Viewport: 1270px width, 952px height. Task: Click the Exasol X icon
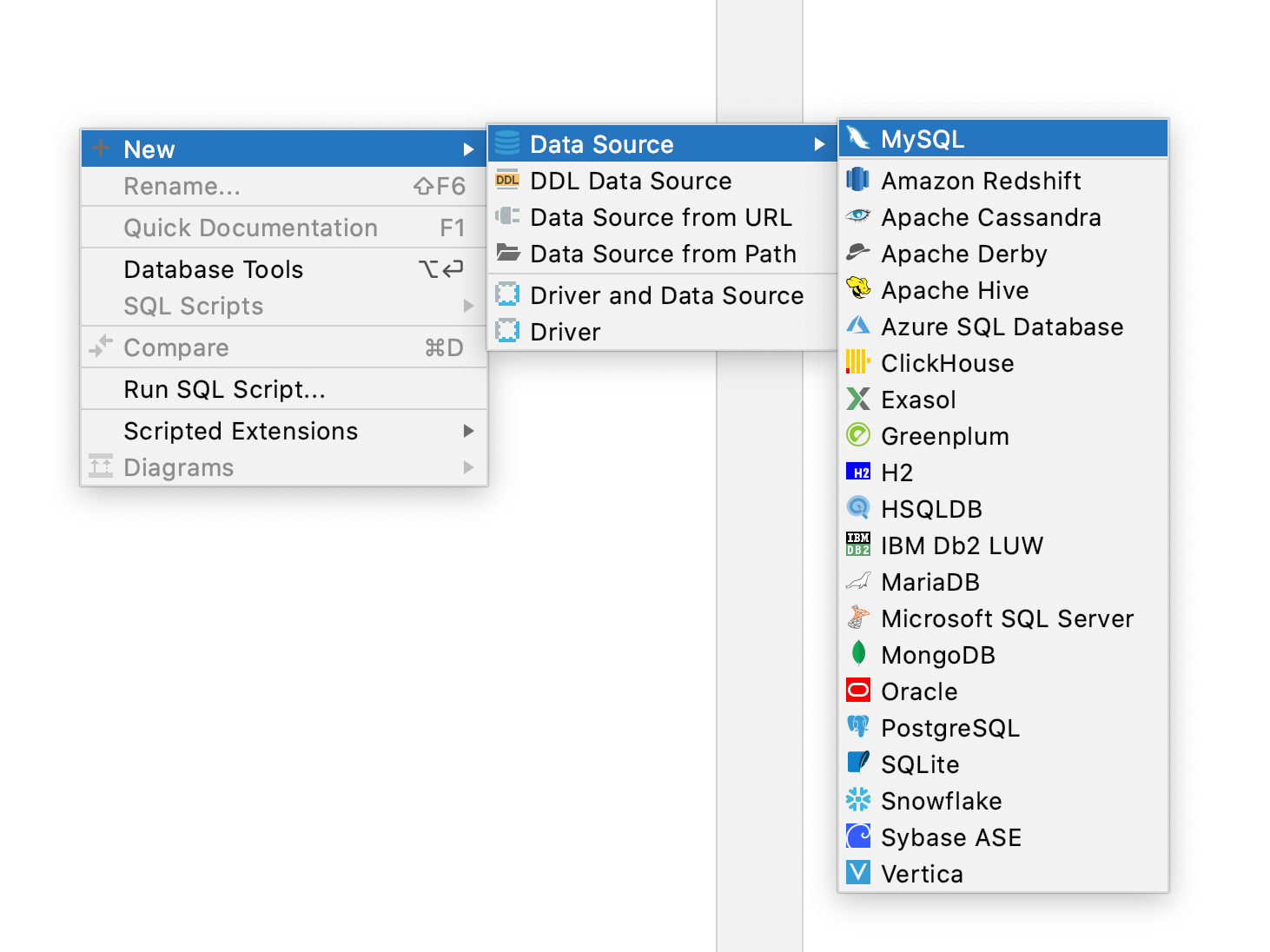coord(858,399)
